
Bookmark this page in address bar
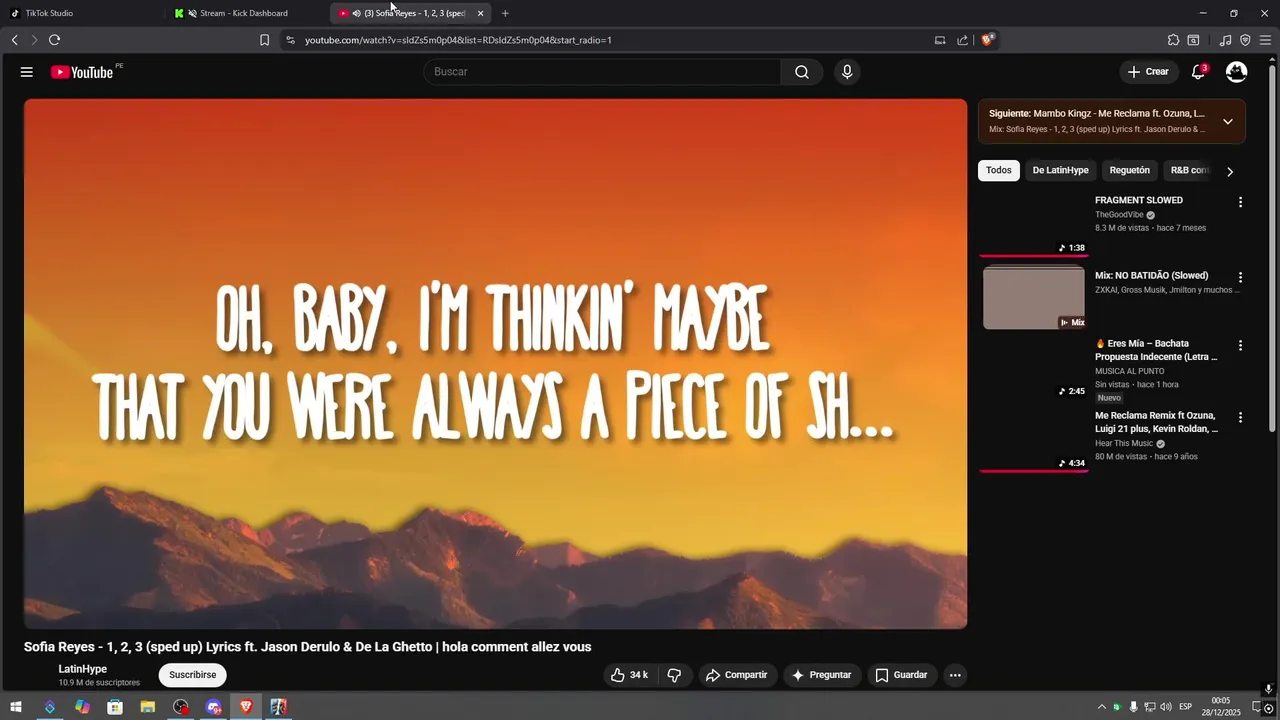(264, 40)
